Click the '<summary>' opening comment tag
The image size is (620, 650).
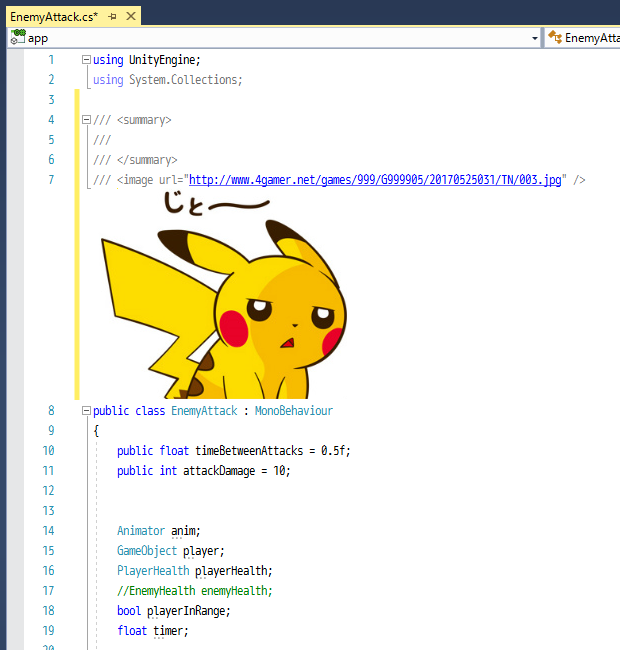tap(144, 120)
